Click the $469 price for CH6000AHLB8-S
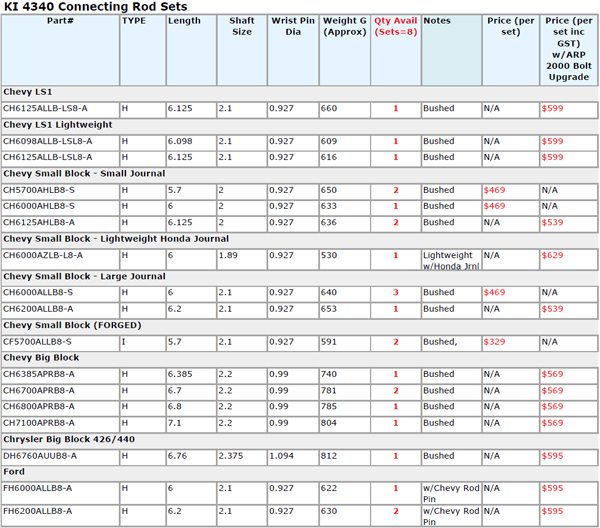The image size is (600, 528). (x=494, y=206)
